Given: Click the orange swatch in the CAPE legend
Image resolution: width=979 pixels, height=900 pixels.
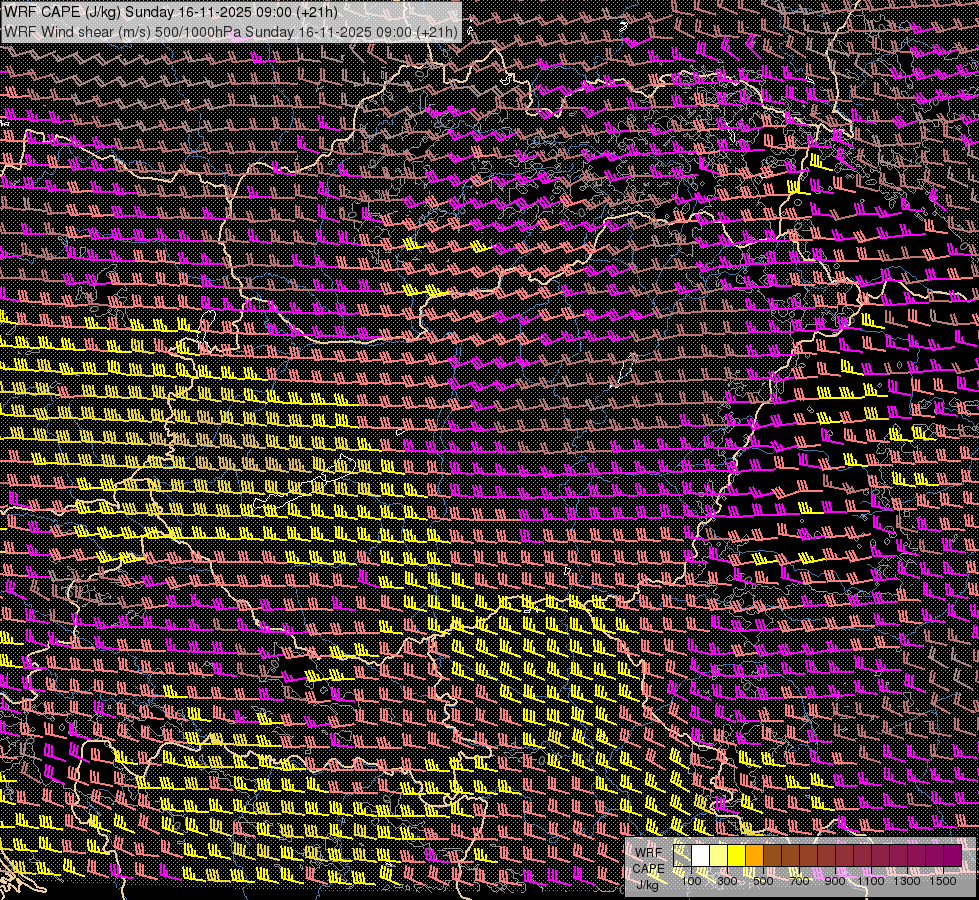Looking at the screenshot, I should 755,856.
